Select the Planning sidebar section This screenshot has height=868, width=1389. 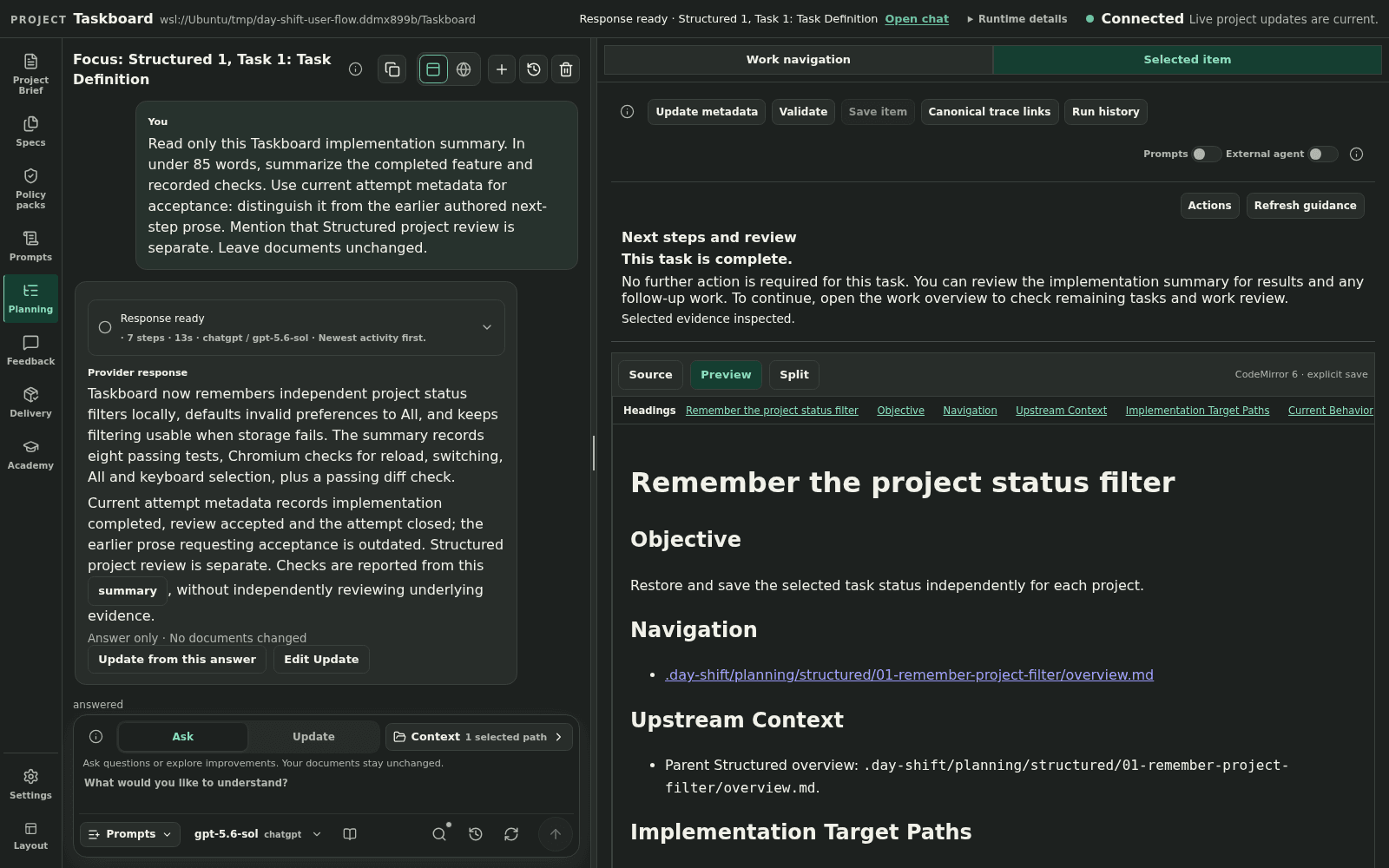coord(30,298)
